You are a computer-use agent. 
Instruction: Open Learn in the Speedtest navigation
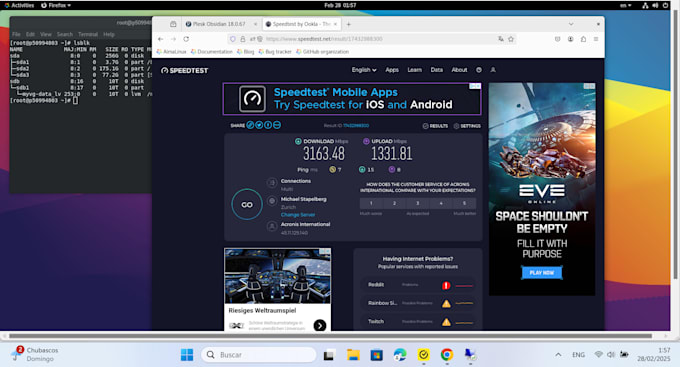point(415,70)
